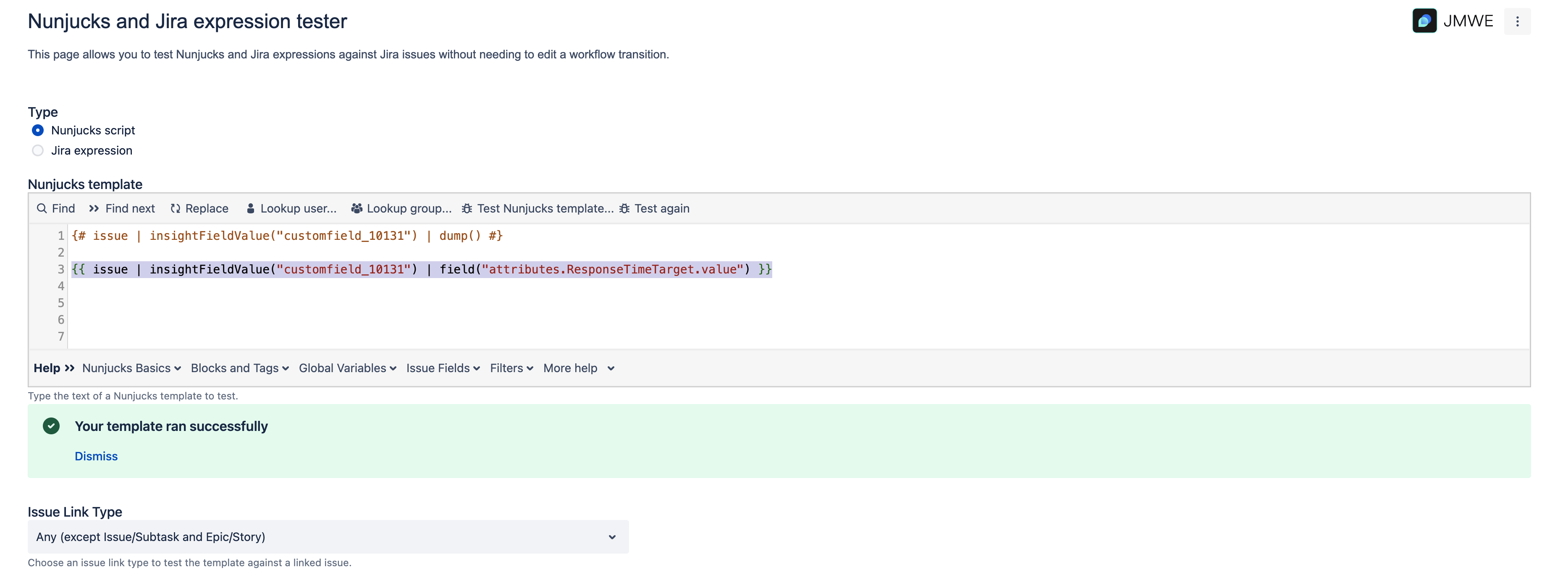Expand the More help menu
This screenshot has width=1568, height=583.
tap(579, 368)
